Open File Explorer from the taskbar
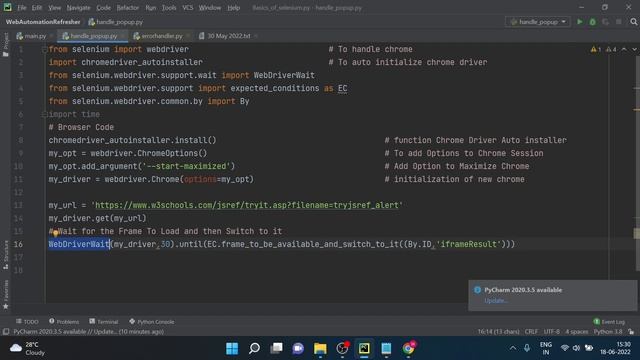This screenshot has height=360, width=640. click(x=320, y=348)
